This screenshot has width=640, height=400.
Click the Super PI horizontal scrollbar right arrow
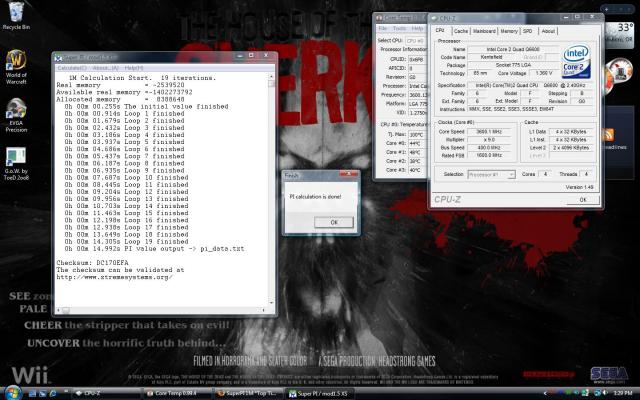click(264, 310)
